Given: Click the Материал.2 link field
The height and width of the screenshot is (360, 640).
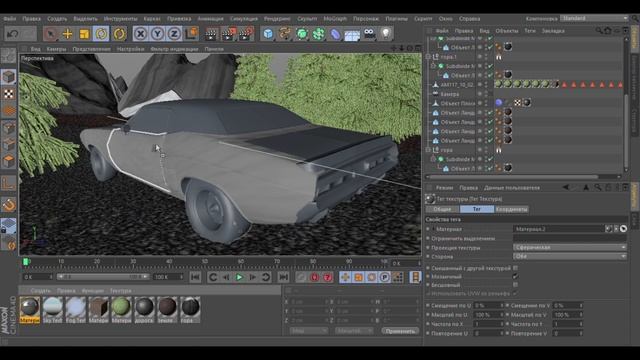Looking at the screenshot, I should [x=558, y=229].
